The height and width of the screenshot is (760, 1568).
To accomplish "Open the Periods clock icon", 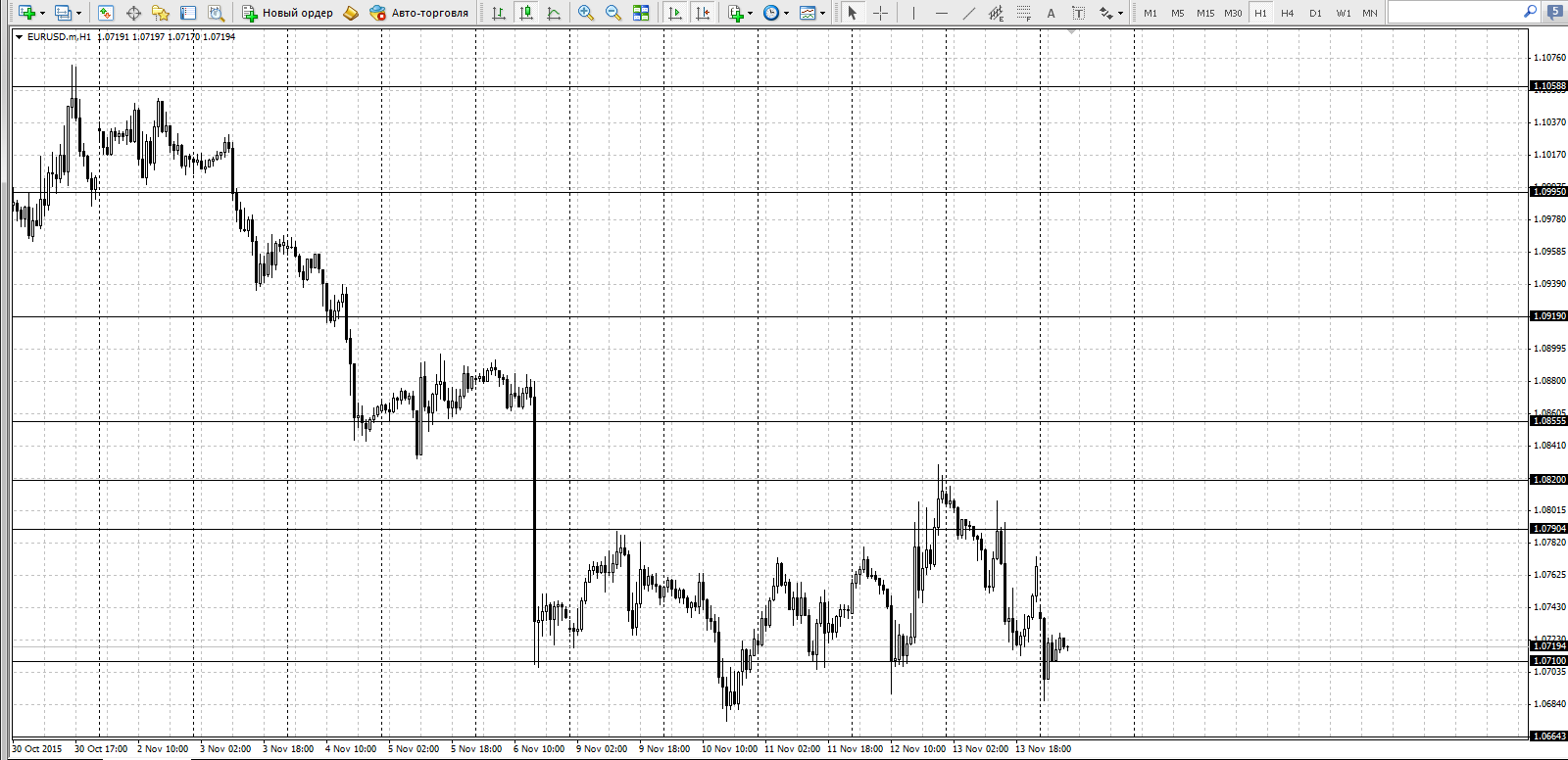I will point(771,13).
